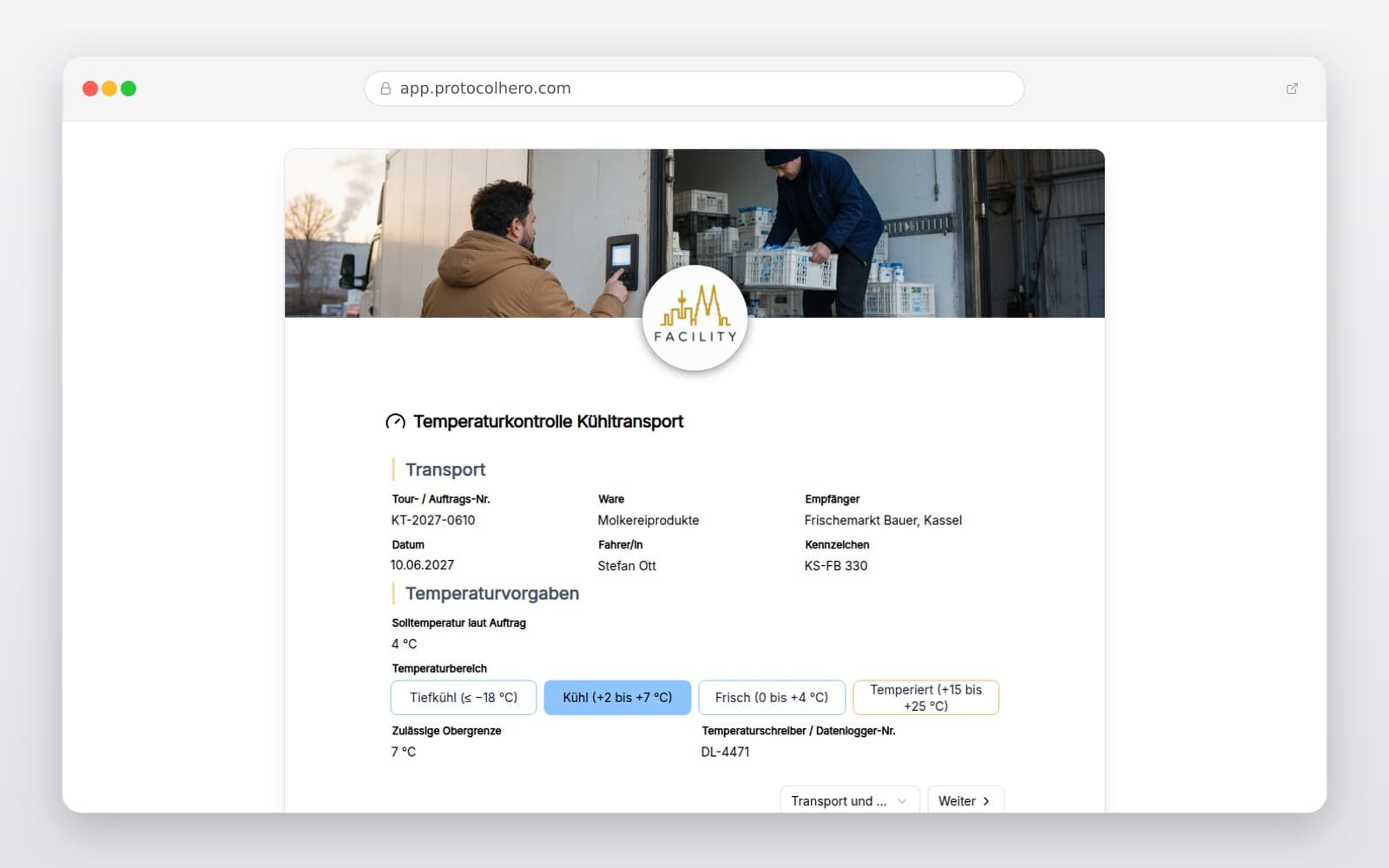The image size is (1389, 868).
Task: Click Kennzeichen value KS-FB 330
Action: click(x=836, y=566)
